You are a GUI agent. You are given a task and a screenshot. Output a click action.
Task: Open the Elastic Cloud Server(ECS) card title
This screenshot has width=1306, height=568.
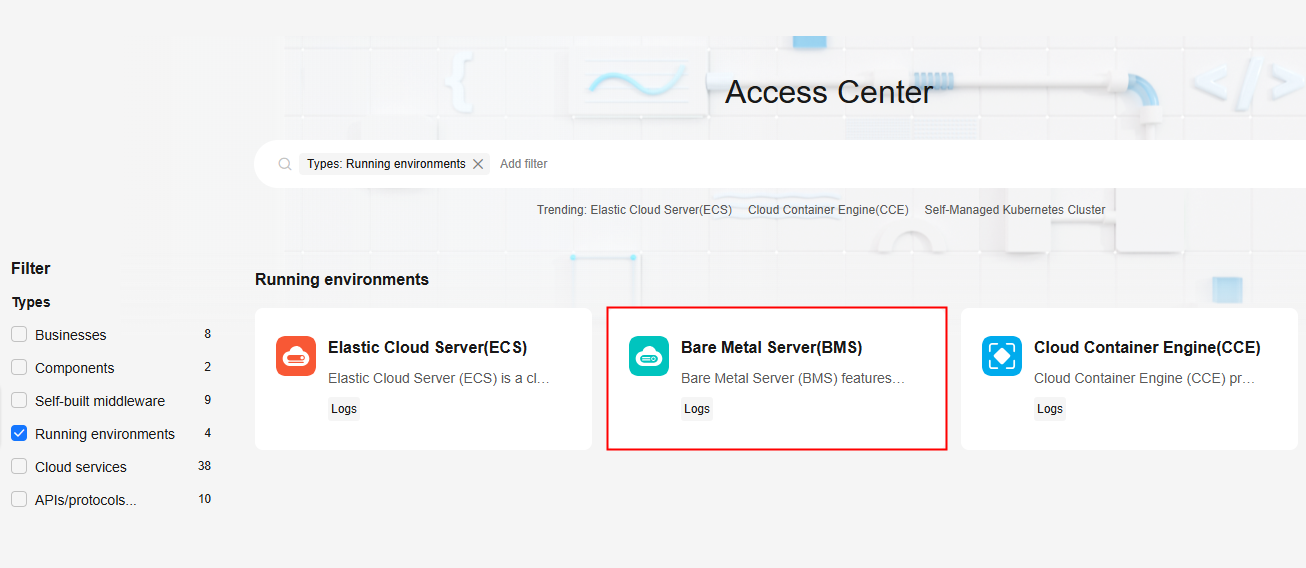tap(427, 348)
